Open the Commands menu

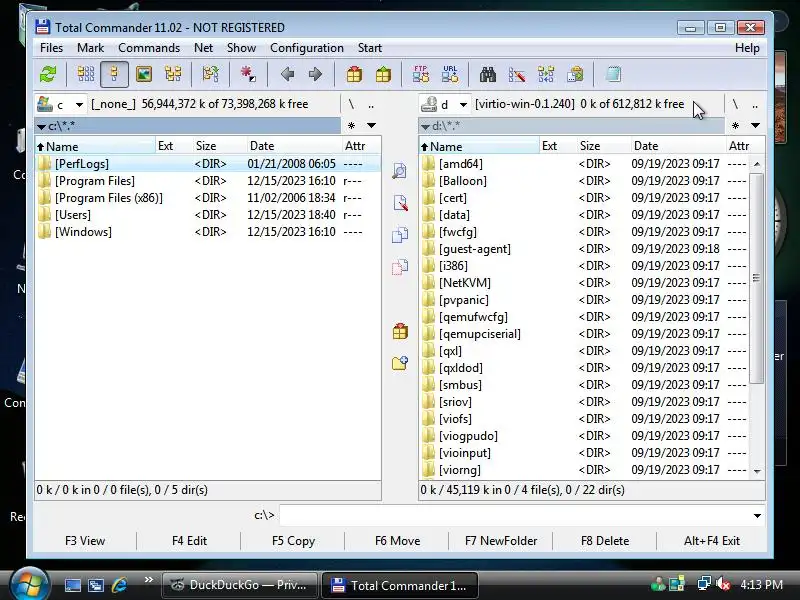(x=149, y=48)
